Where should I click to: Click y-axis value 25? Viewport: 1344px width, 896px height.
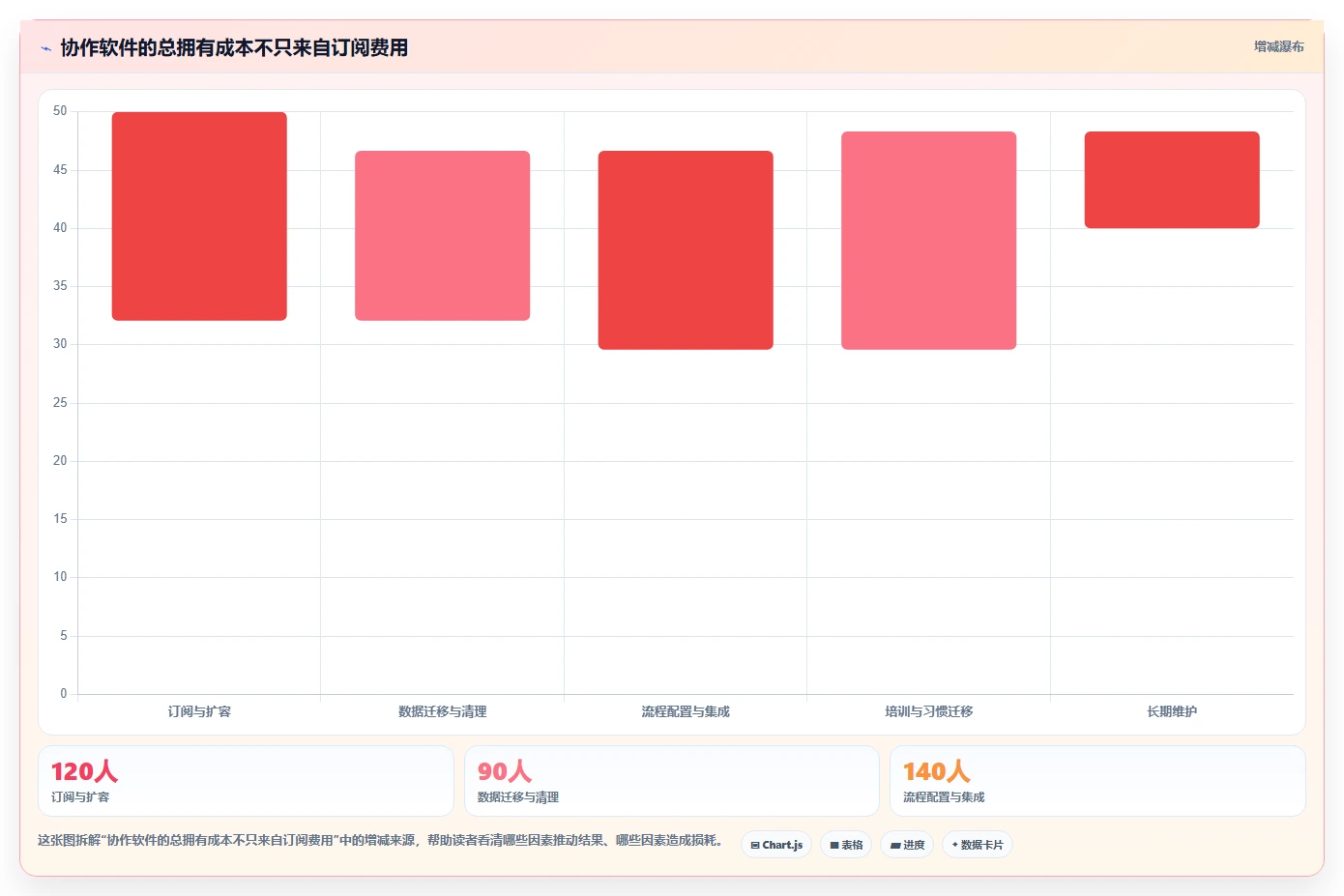tap(60, 403)
